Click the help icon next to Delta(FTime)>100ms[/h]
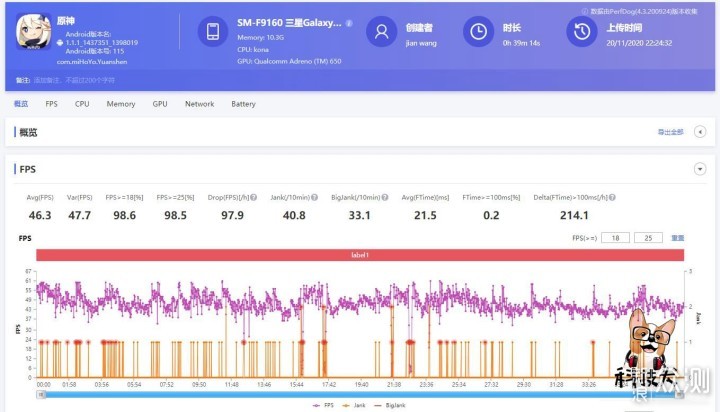The height and width of the screenshot is (412, 720). pyautogui.click(x=612, y=198)
